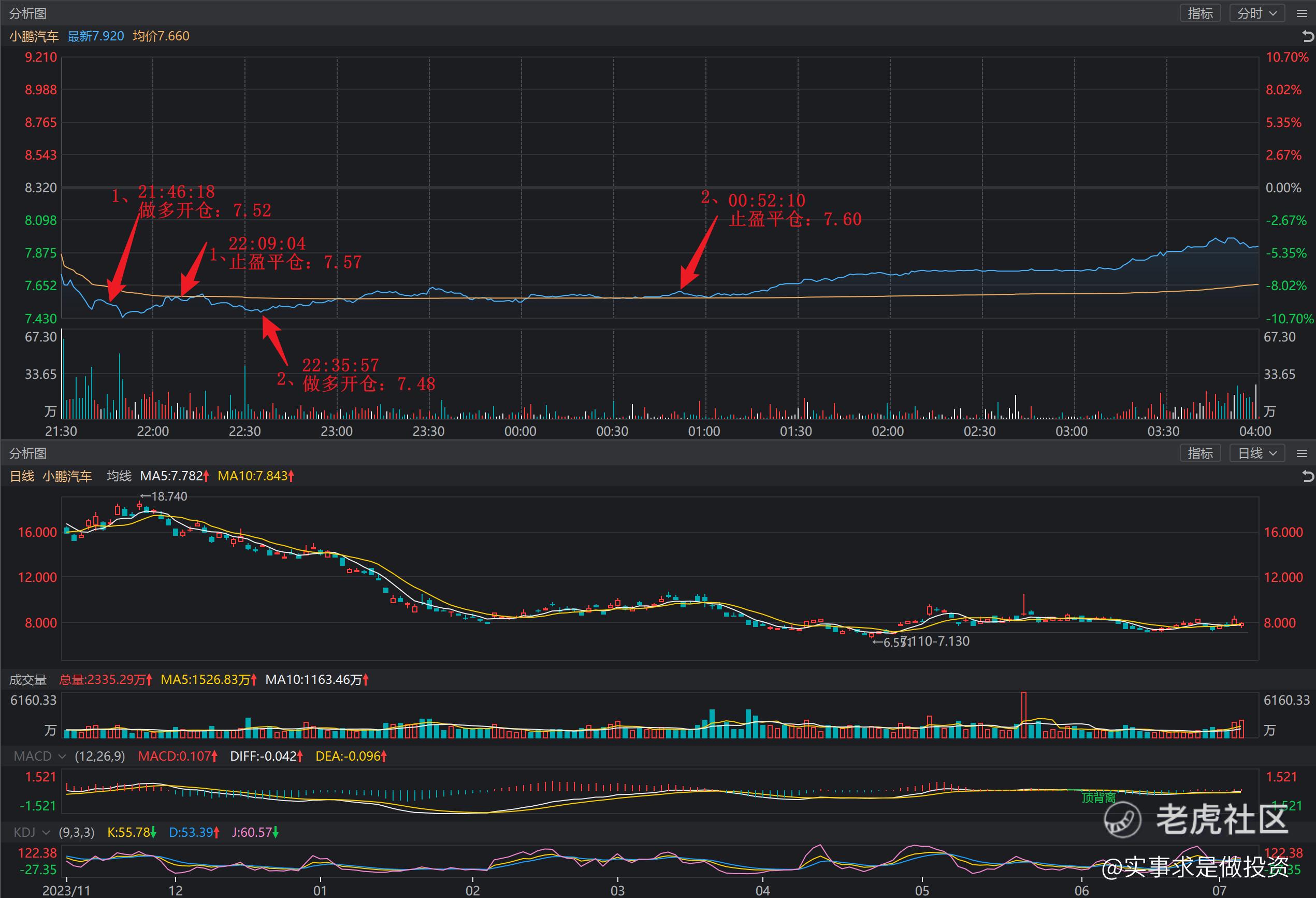Click restore arrow icon in intraday chart
The image size is (1316, 898).
click(x=1308, y=36)
